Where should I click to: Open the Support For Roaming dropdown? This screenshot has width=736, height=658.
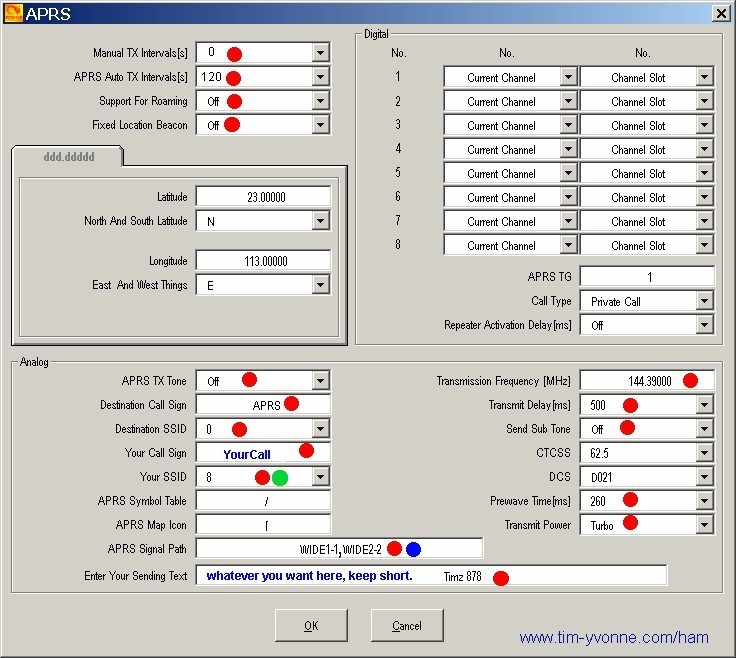coord(321,101)
